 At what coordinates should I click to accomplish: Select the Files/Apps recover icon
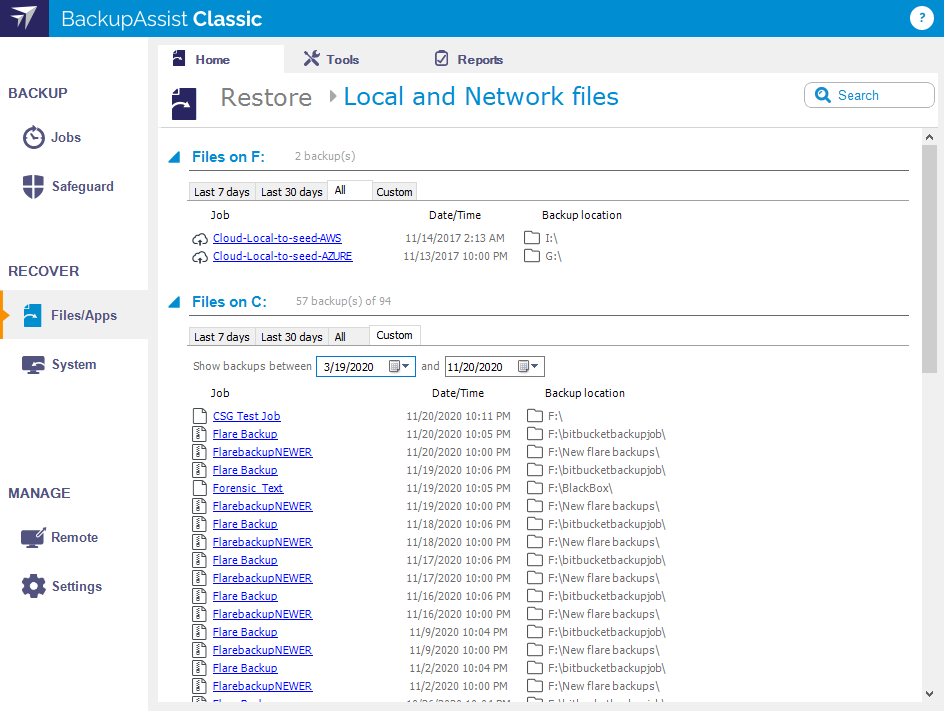pos(33,315)
